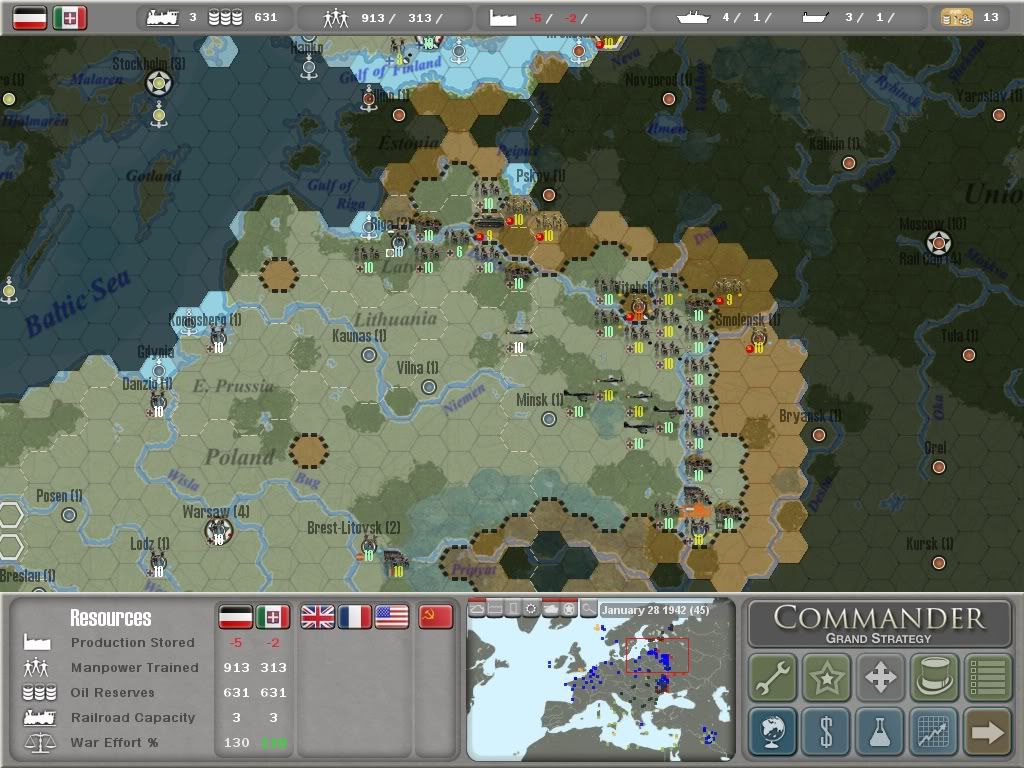Viewport: 1024px width, 768px height.
Task: Toggle the star minimap overlay button
Action: 569,609
